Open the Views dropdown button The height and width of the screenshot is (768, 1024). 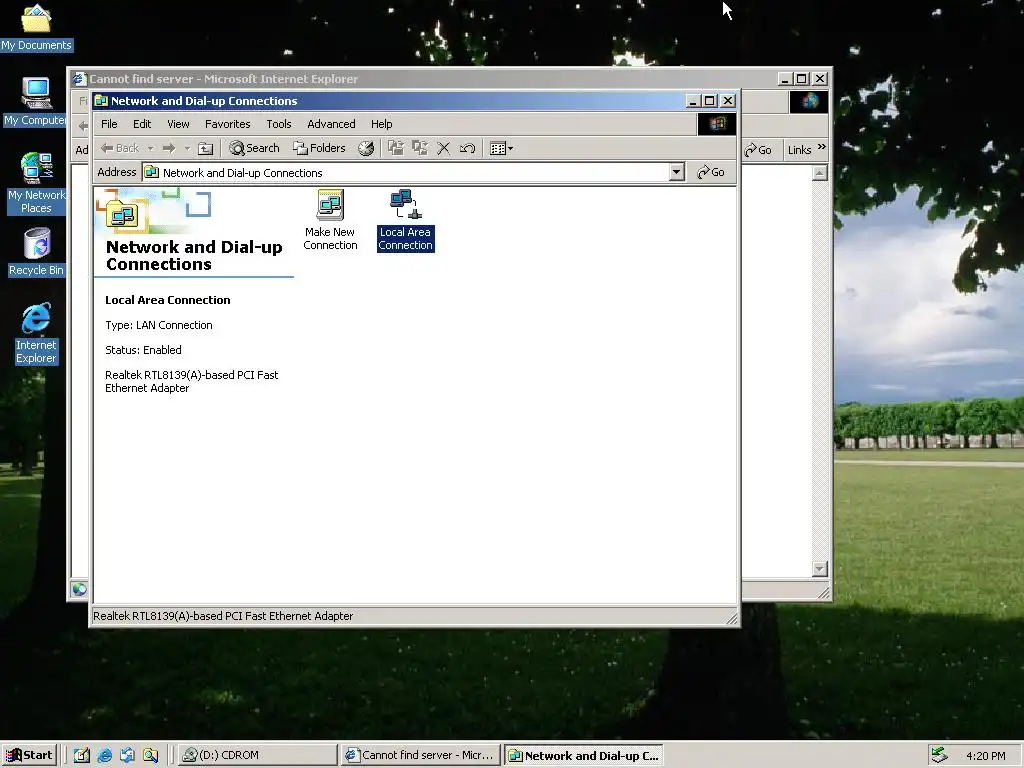[x=501, y=148]
